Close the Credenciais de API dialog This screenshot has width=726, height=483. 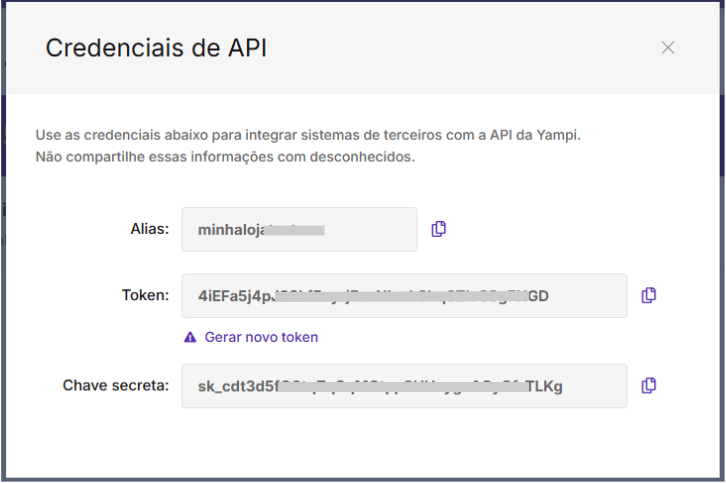[x=668, y=48]
